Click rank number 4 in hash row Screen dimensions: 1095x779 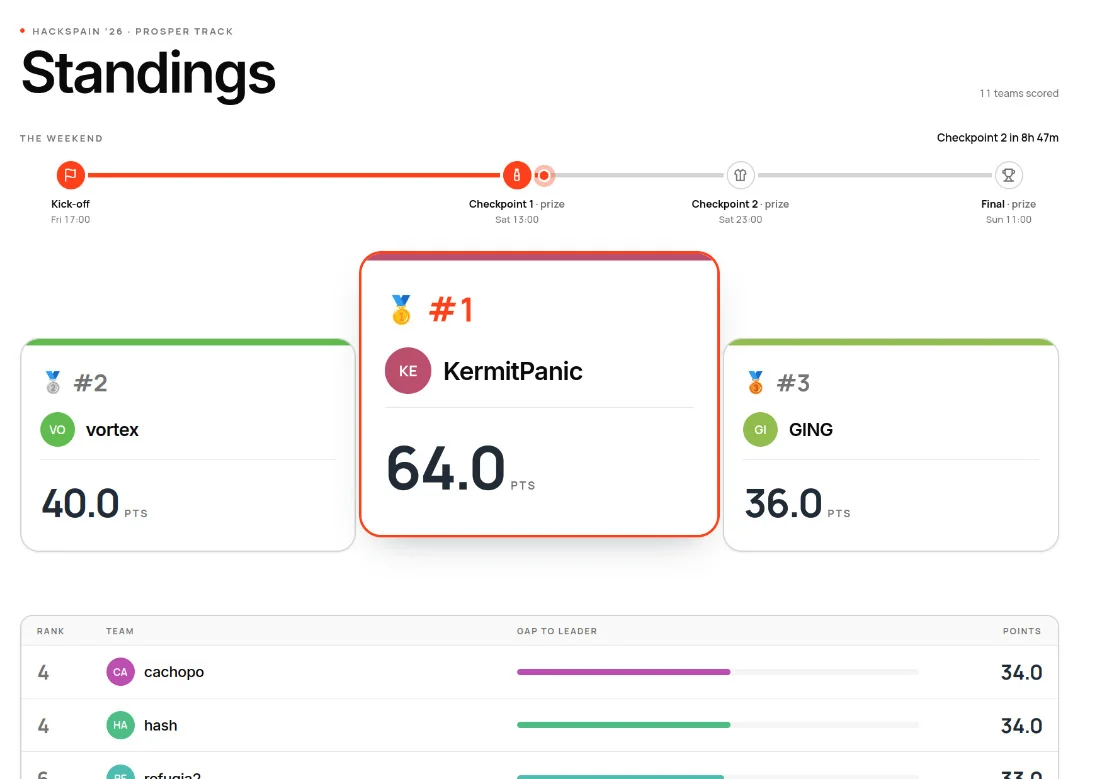tap(43, 726)
